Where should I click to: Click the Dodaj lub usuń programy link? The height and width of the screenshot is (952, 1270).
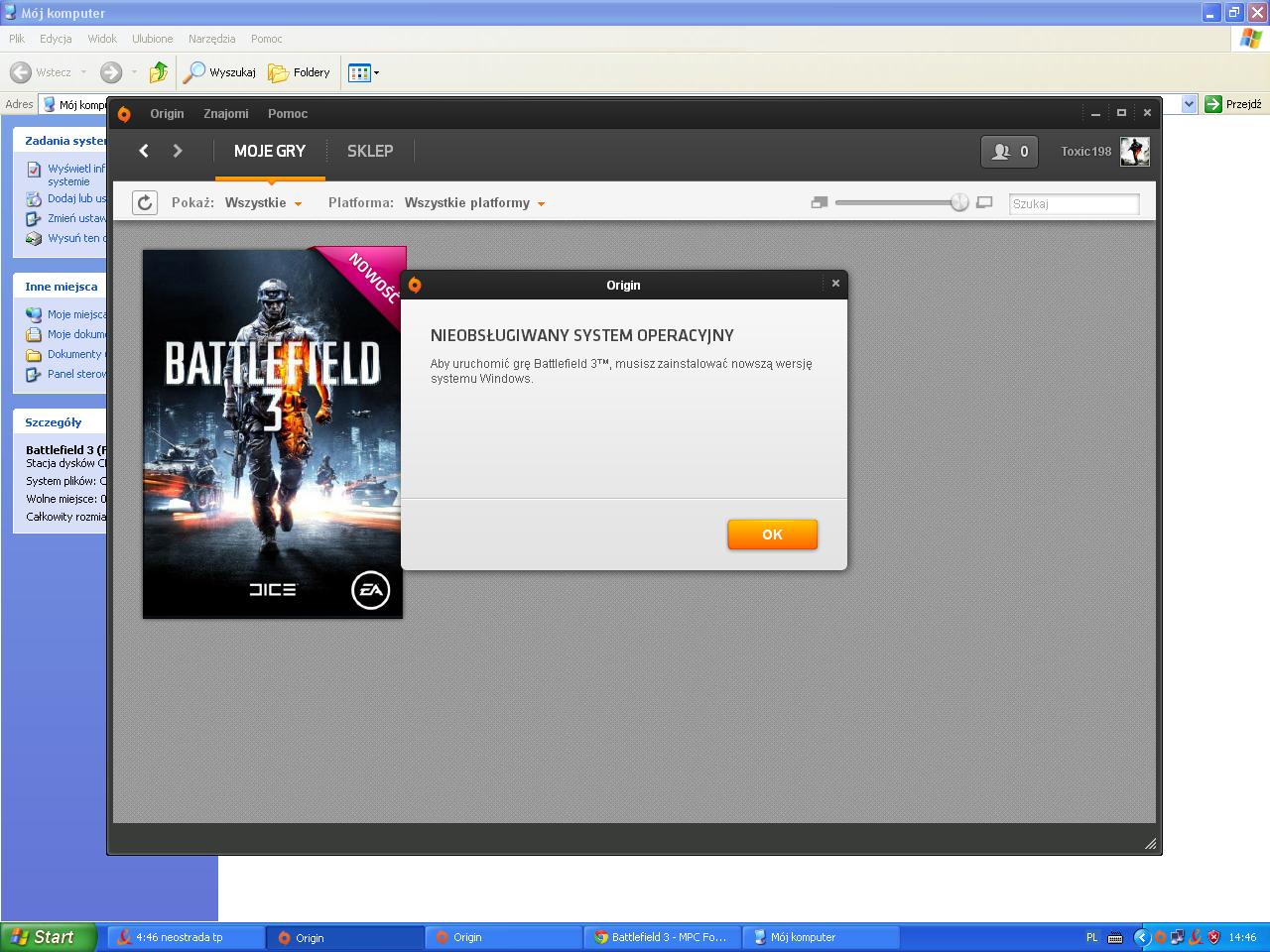76,198
